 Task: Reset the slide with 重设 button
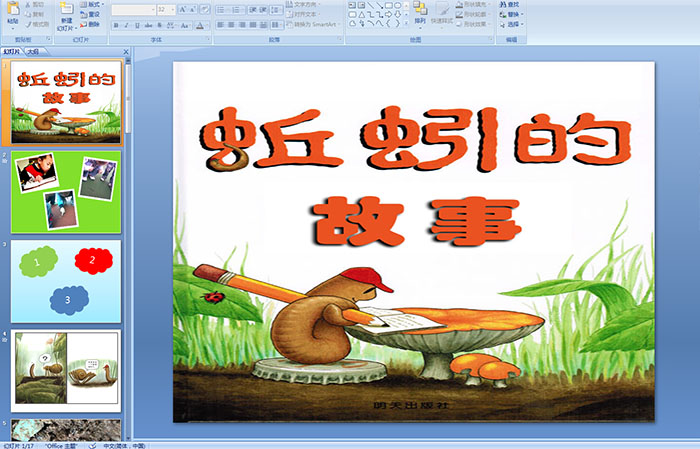pyautogui.click(x=89, y=14)
